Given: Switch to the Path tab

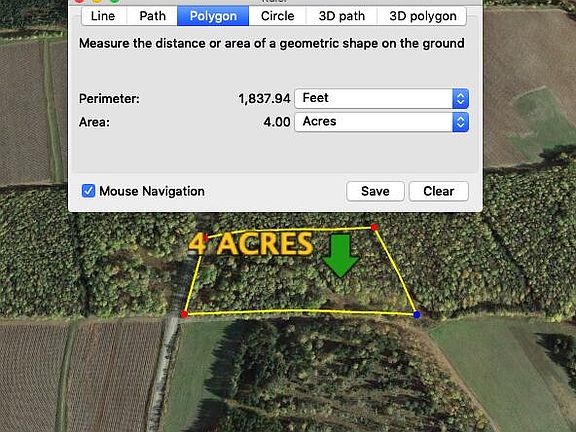Looking at the screenshot, I should click(152, 16).
